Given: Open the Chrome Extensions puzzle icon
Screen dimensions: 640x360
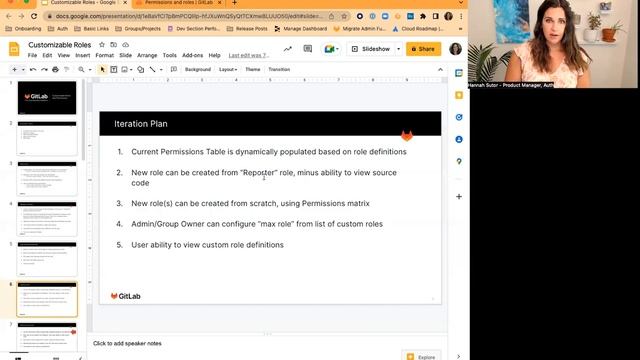Looking at the screenshot, I should [423, 16].
